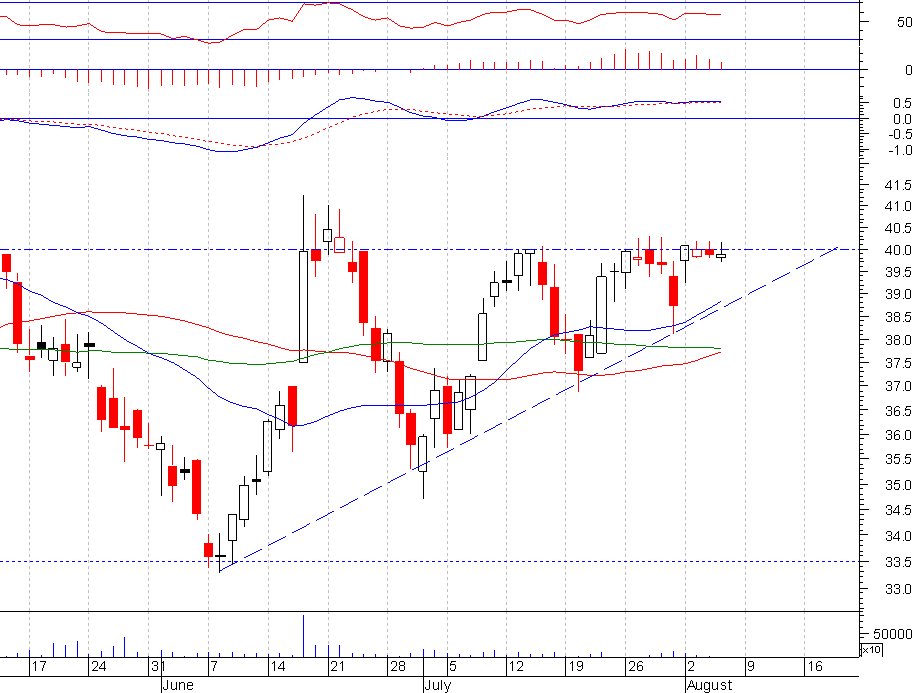Click the date label 5 on the time axis
The image size is (916, 693).
point(453,667)
